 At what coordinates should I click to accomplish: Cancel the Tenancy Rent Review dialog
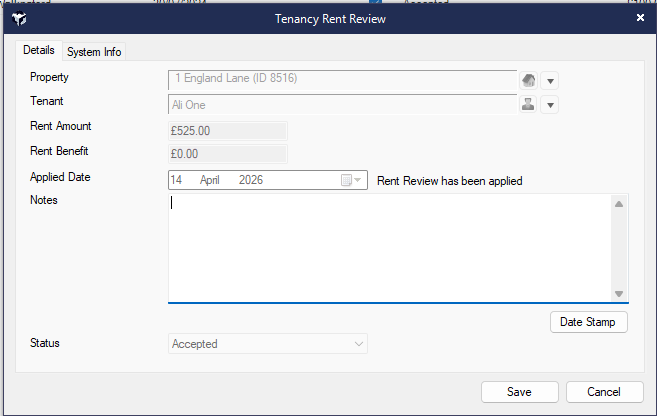tap(604, 392)
